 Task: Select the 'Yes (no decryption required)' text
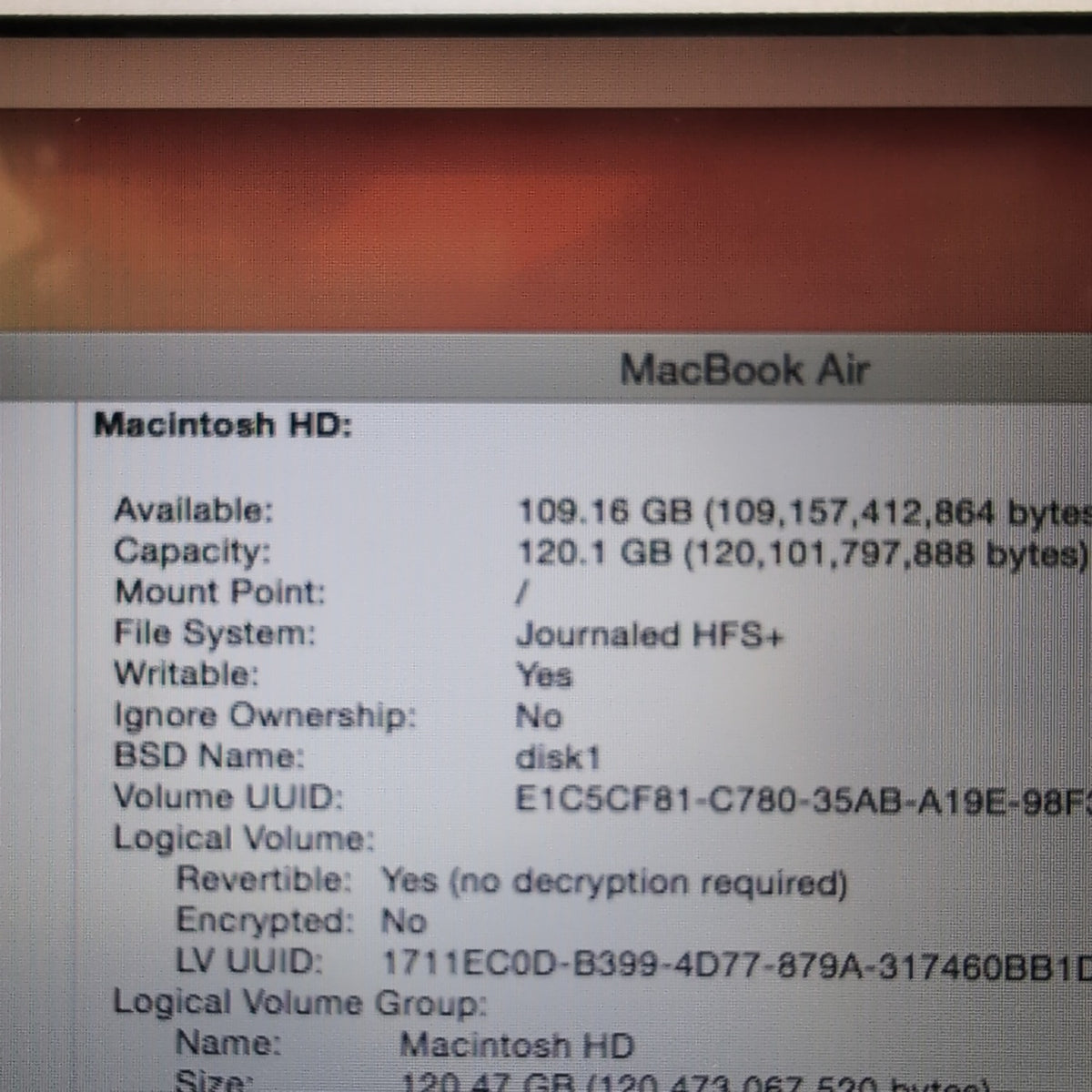[x=614, y=882]
